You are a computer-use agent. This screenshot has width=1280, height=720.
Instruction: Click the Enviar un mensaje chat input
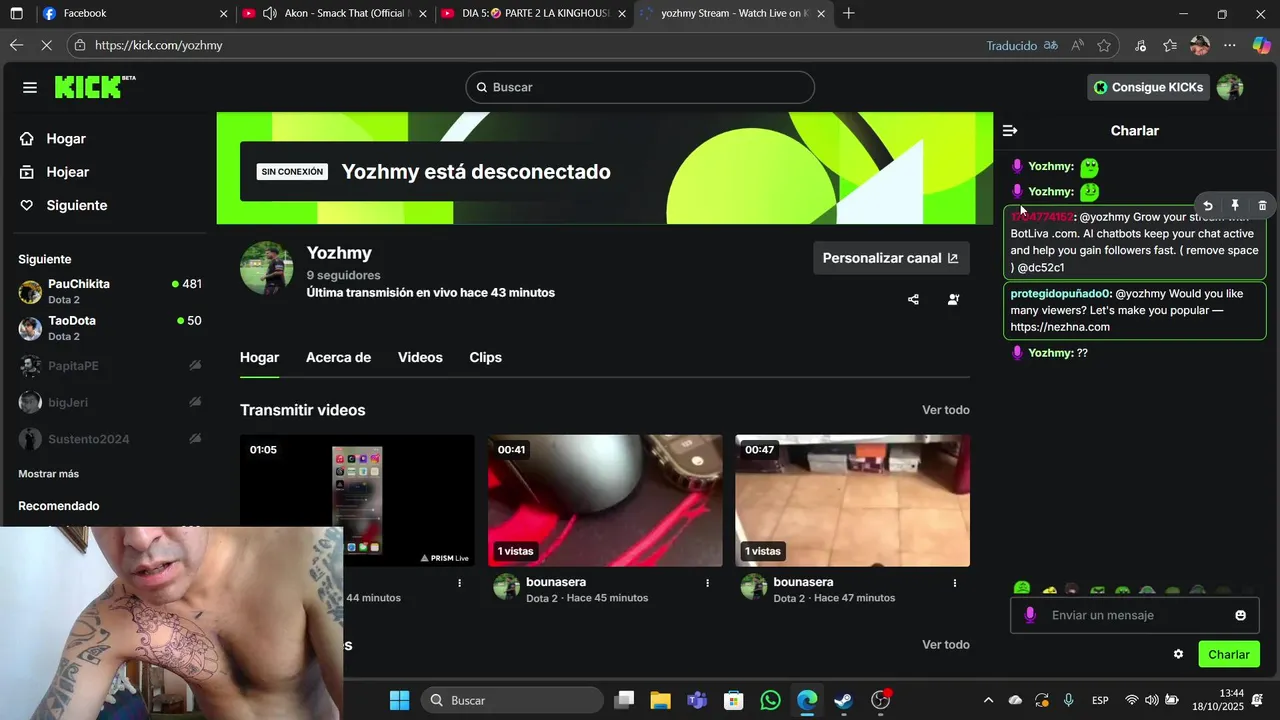point(1135,615)
